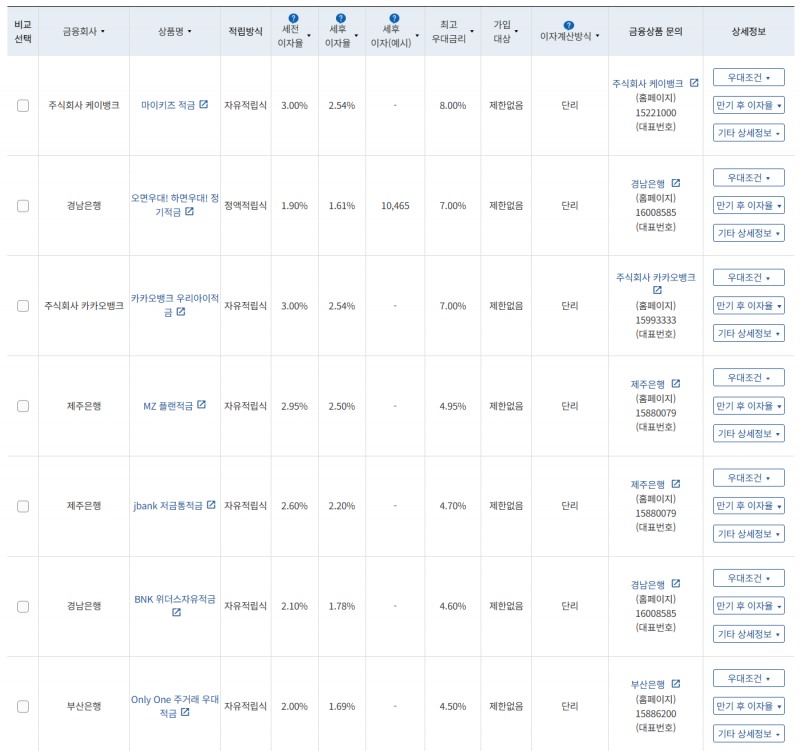Viewport: 800px width, 751px height.
Task: Check compare box for Only One 주거래 우대적금 row
Action: [23, 707]
